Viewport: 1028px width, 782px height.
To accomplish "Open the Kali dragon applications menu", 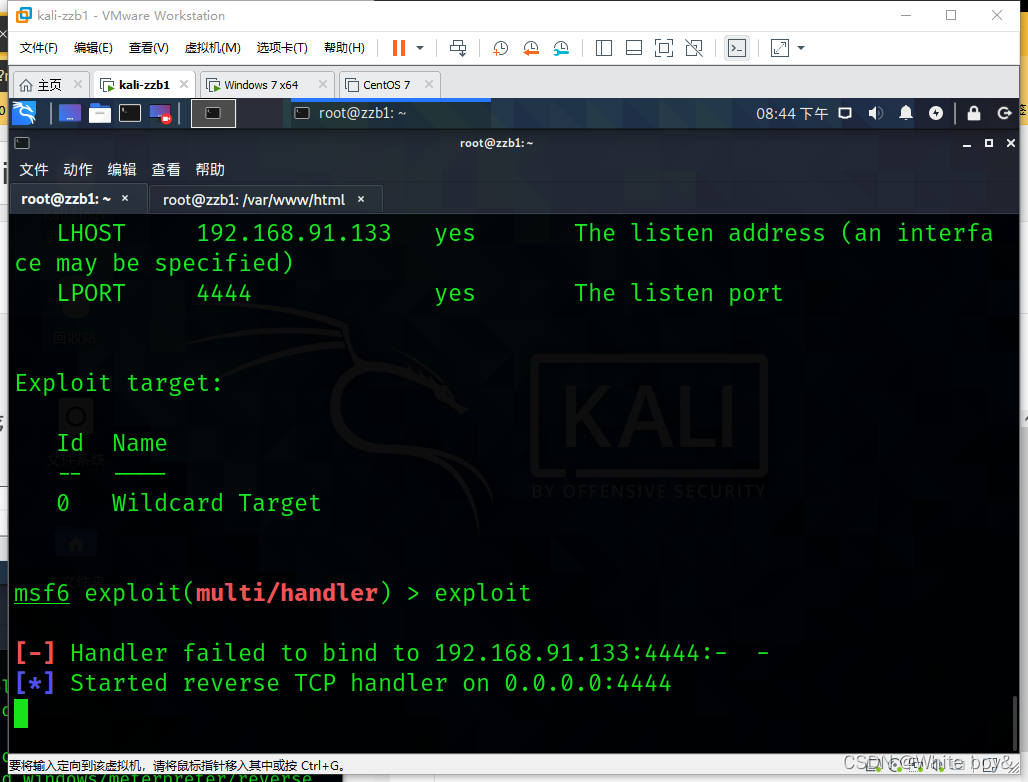I will [x=24, y=113].
